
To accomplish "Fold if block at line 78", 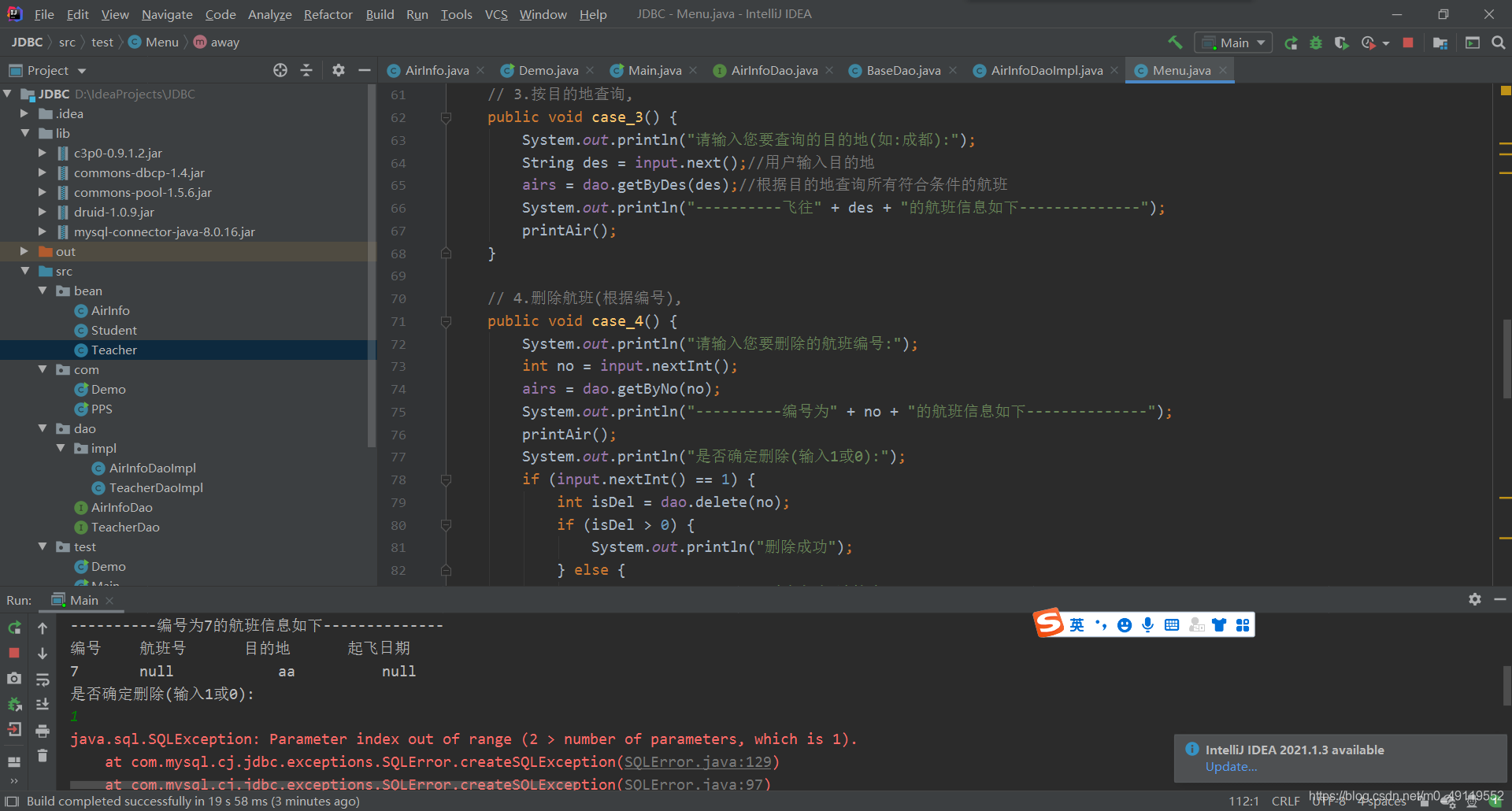I will tap(446, 480).
